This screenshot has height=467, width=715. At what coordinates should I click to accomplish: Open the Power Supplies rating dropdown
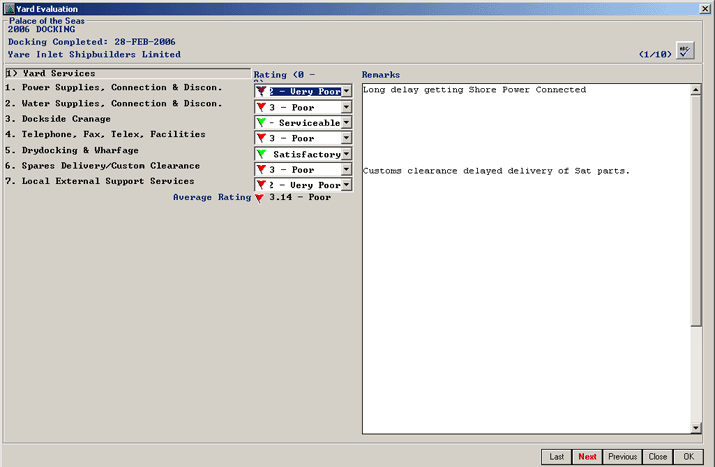[x=346, y=91]
